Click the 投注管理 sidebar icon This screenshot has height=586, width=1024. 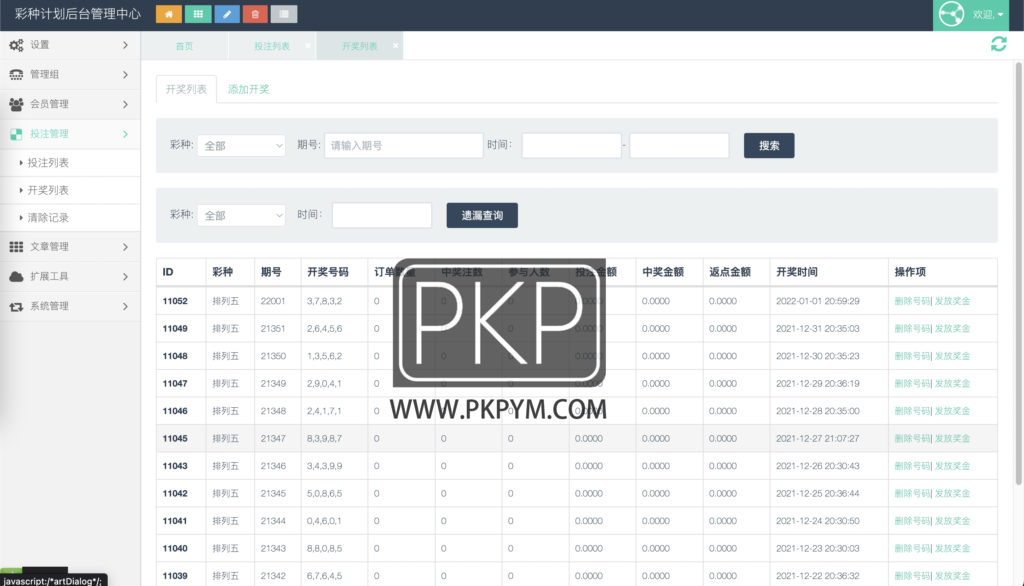pyautogui.click(x=16, y=134)
